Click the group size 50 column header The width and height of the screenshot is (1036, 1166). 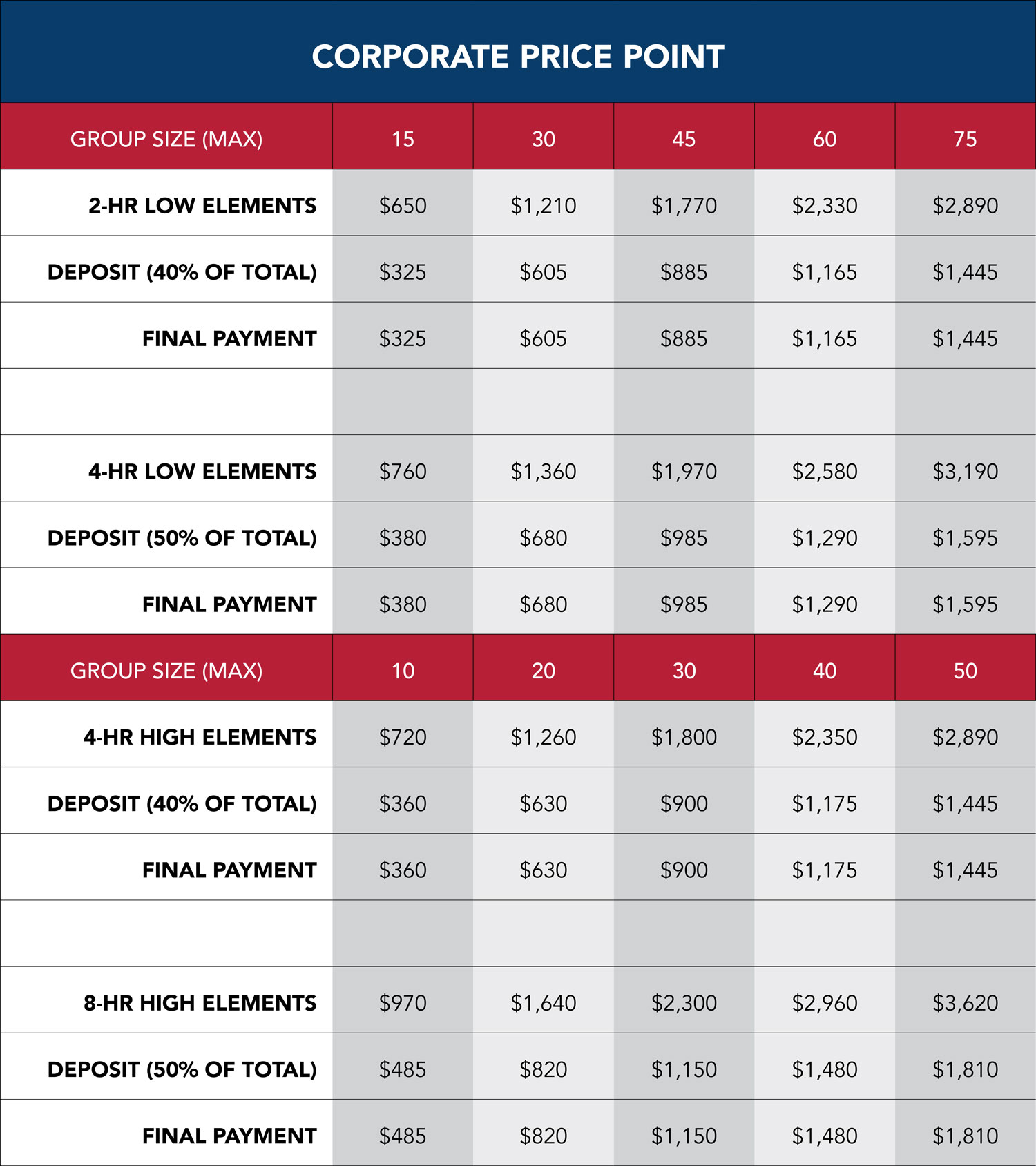(x=965, y=671)
